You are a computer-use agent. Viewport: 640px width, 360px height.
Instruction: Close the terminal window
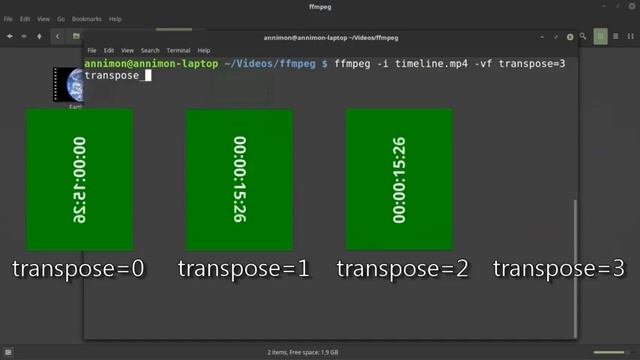coord(570,37)
